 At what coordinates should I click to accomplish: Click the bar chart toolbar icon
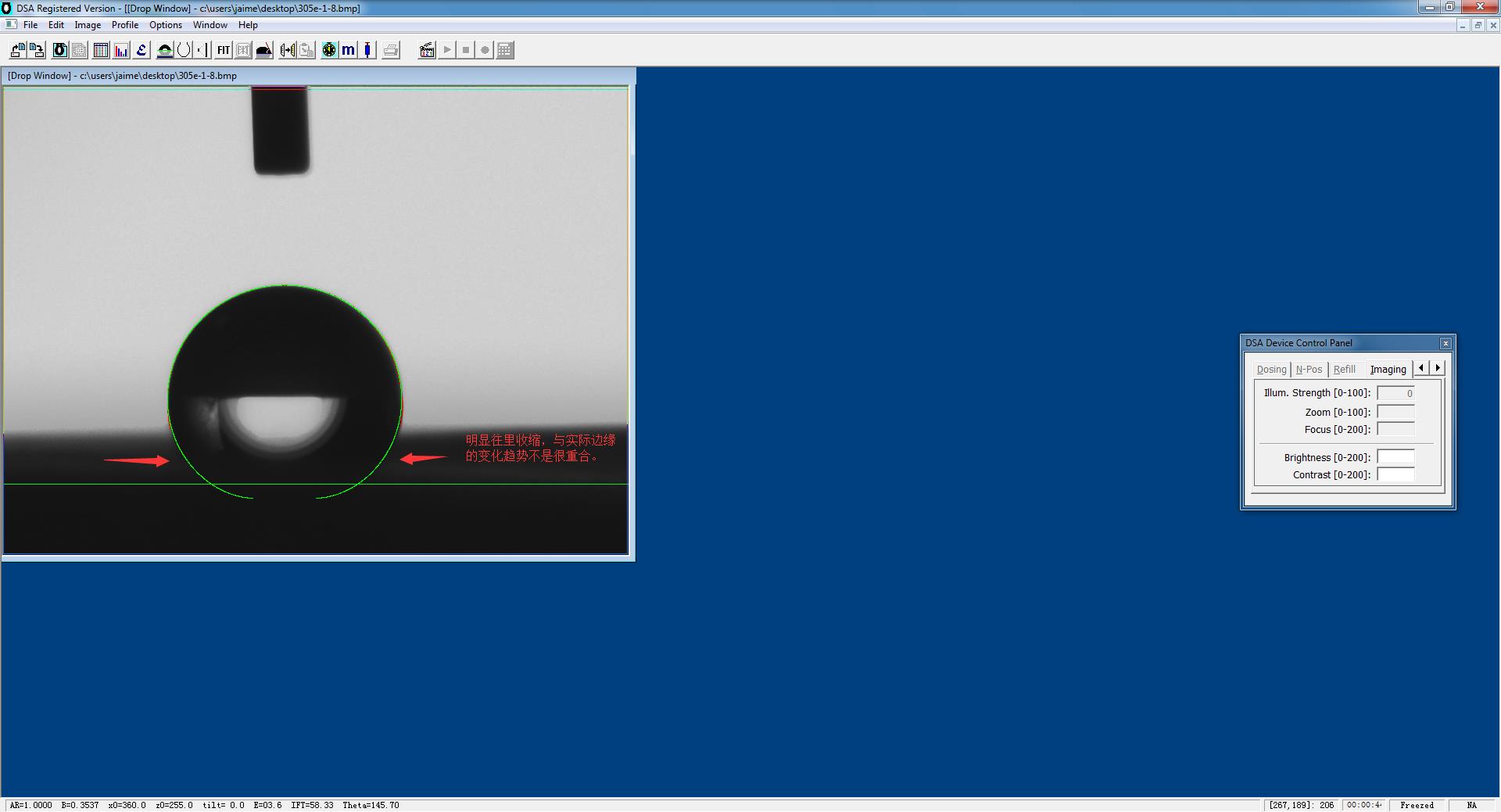pos(121,50)
